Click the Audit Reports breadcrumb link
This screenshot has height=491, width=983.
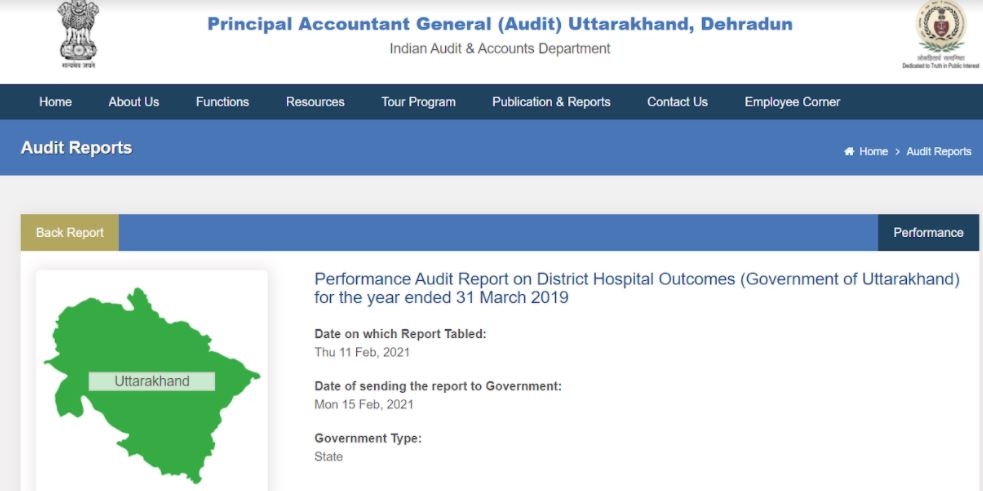click(x=938, y=152)
